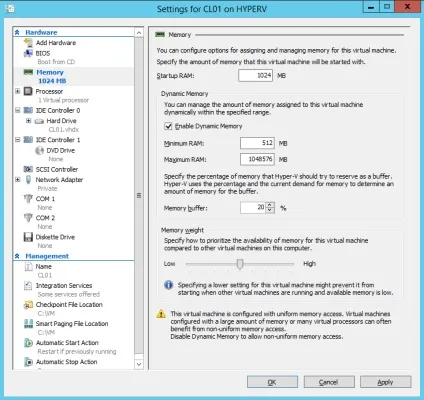Viewport: 424px width, 400px height.
Task: Expand the Network Adapter node
Action: pyautogui.click(x=18, y=180)
